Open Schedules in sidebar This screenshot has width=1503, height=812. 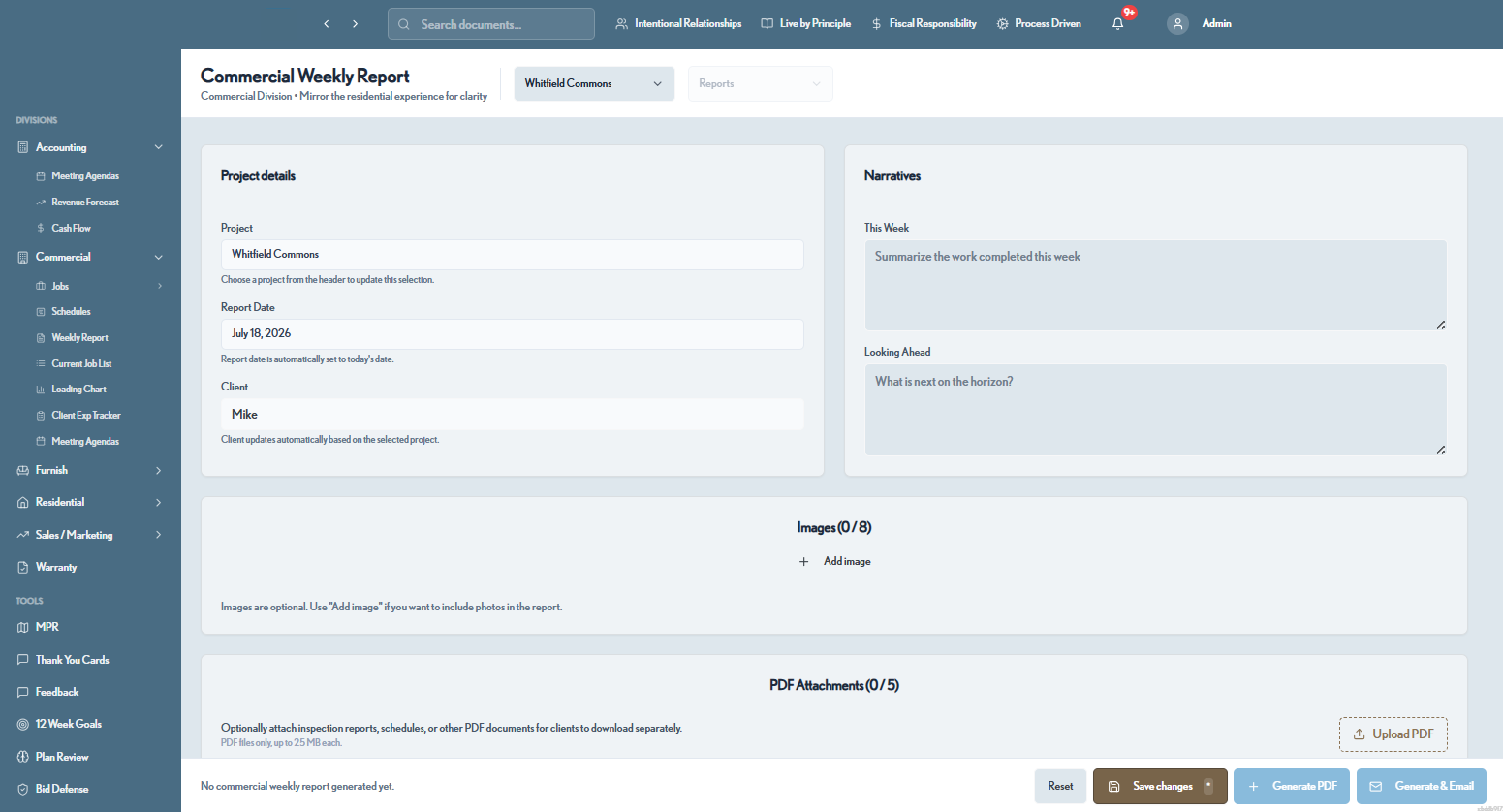tap(71, 312)
